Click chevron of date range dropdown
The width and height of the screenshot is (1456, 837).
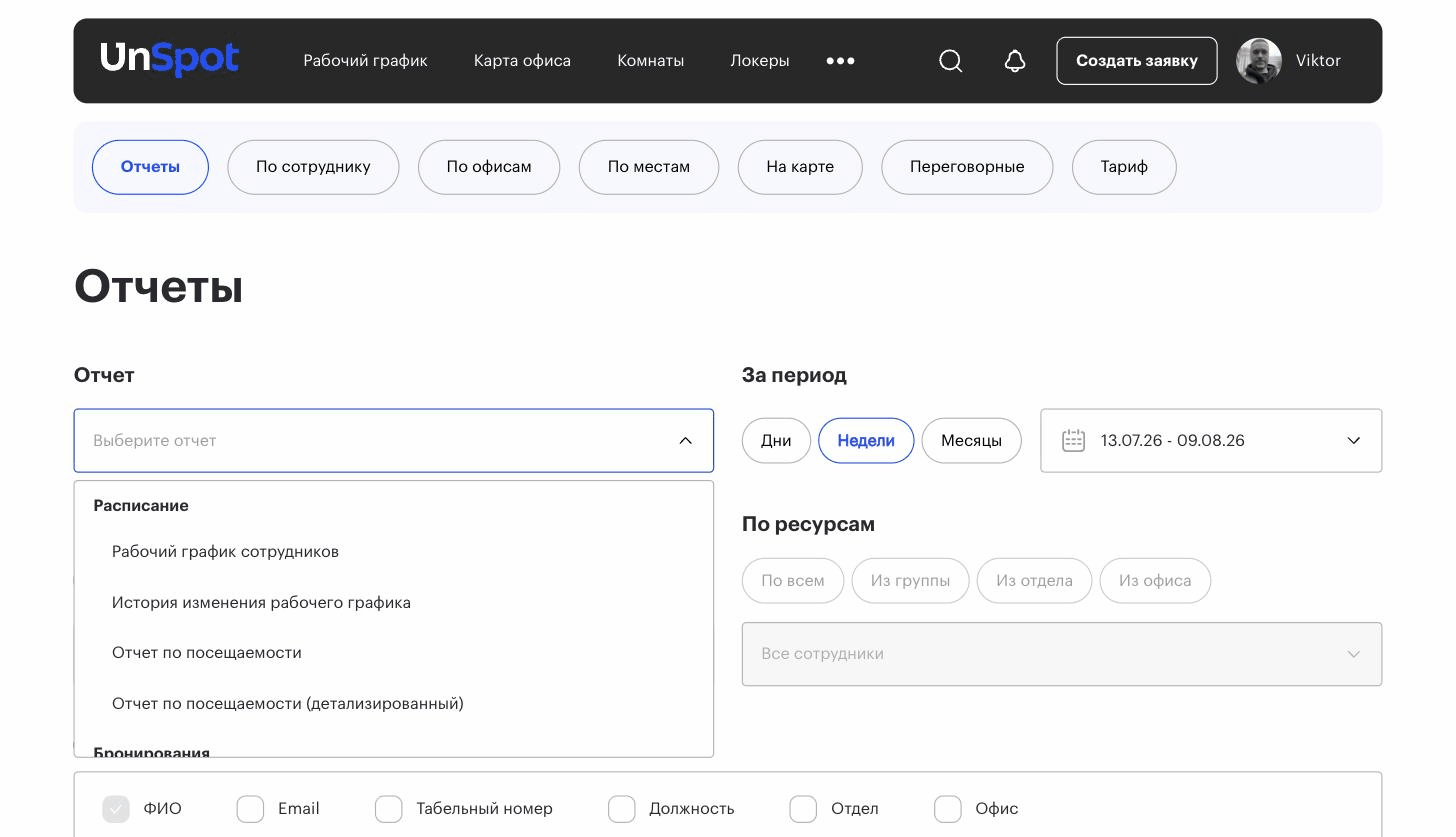click(x=1354, y=440)
